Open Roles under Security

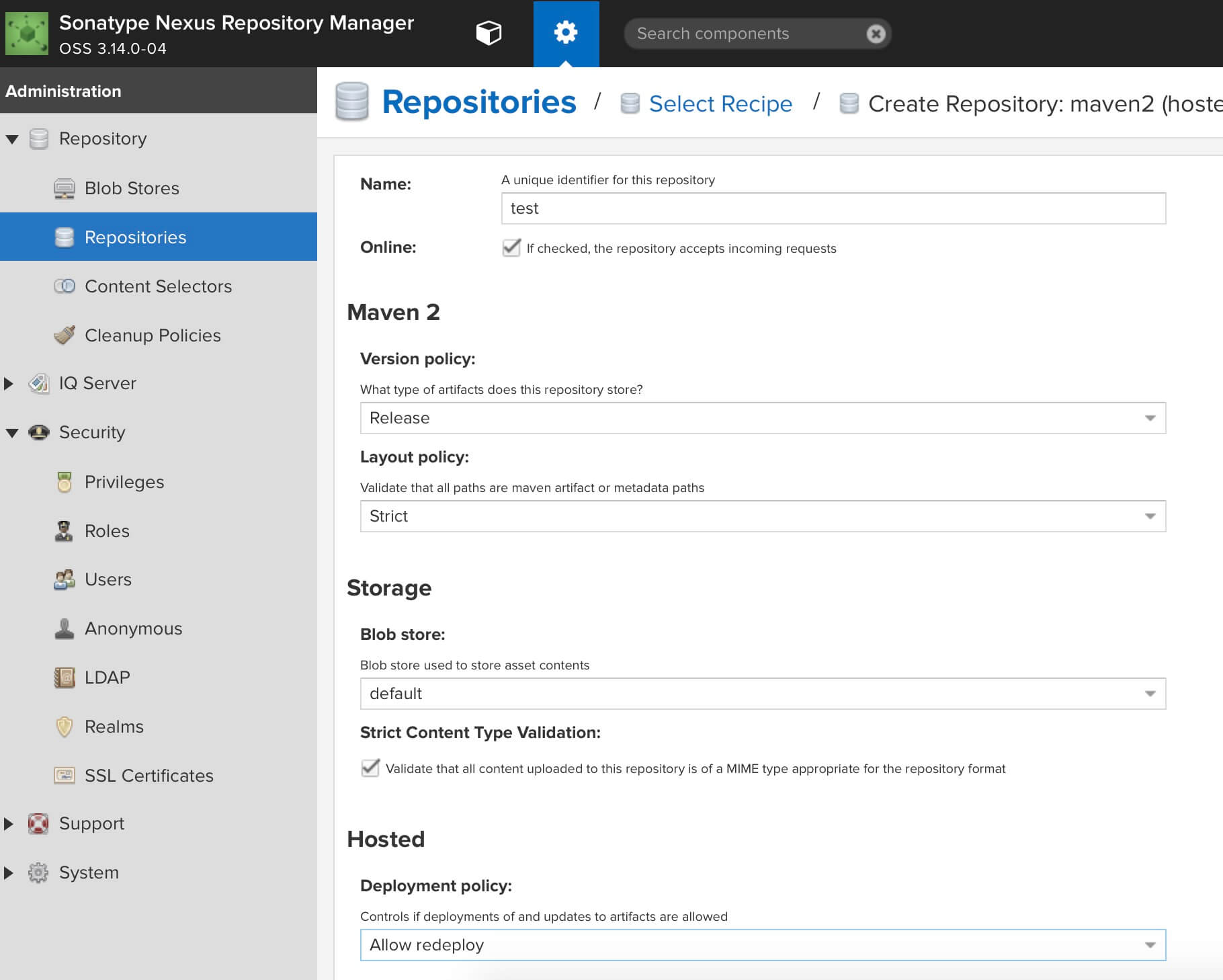point(159,531)
